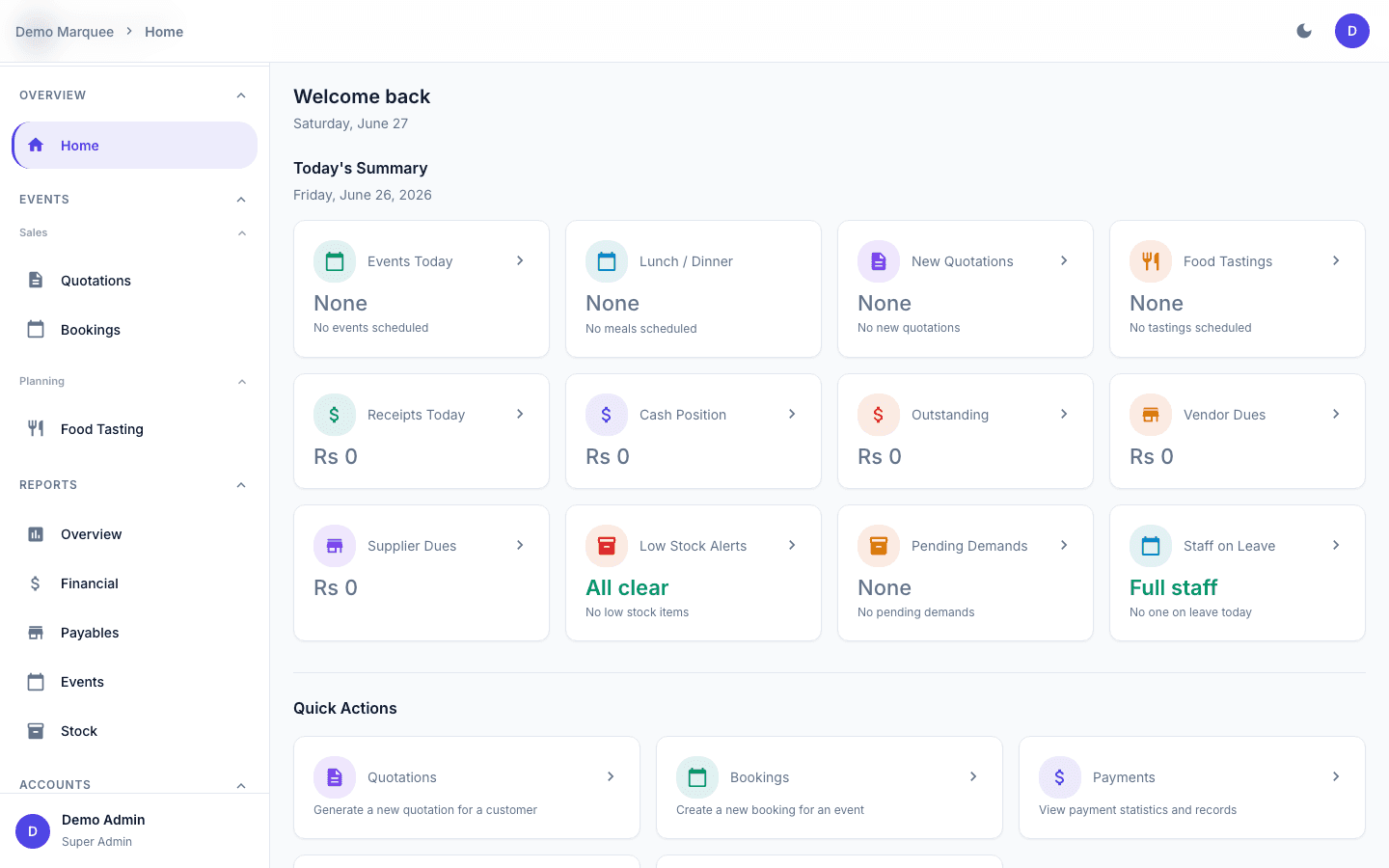Open Vendor Dues card arrow
Screen dimensions: 1389x868
(1336, 414)
